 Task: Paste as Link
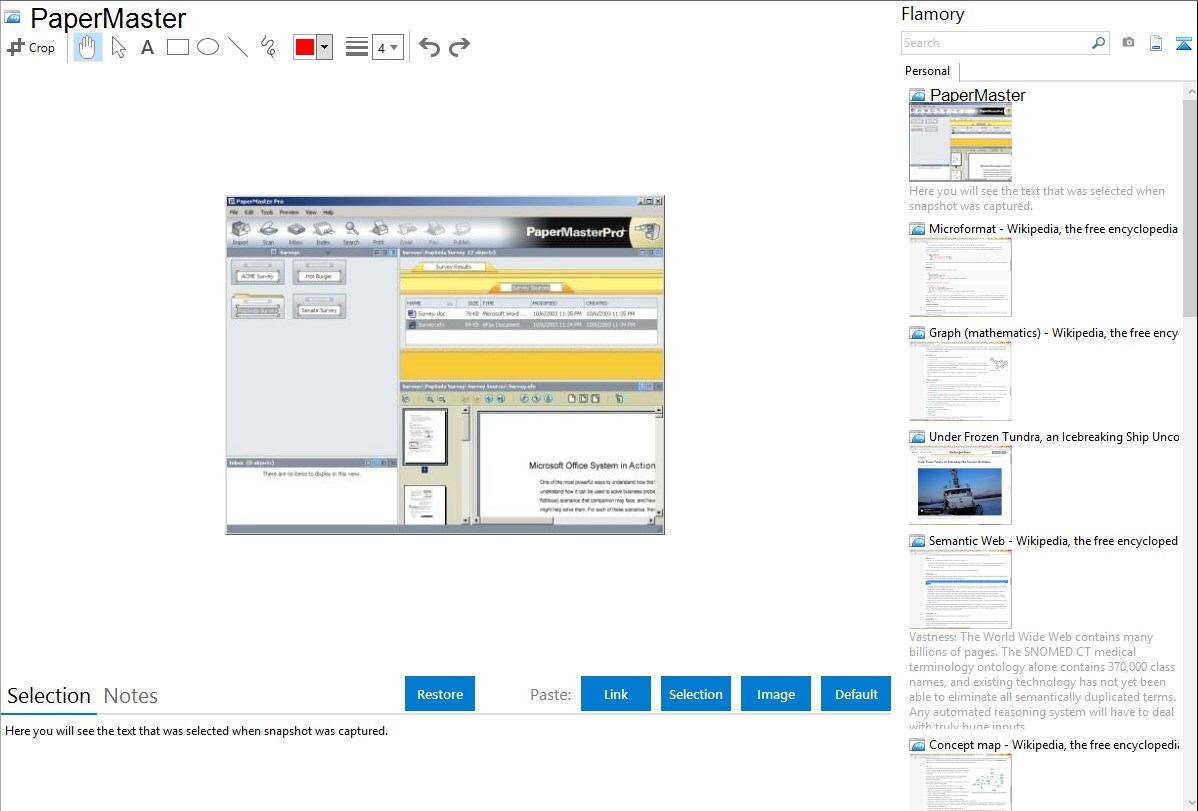coord(616,694)
